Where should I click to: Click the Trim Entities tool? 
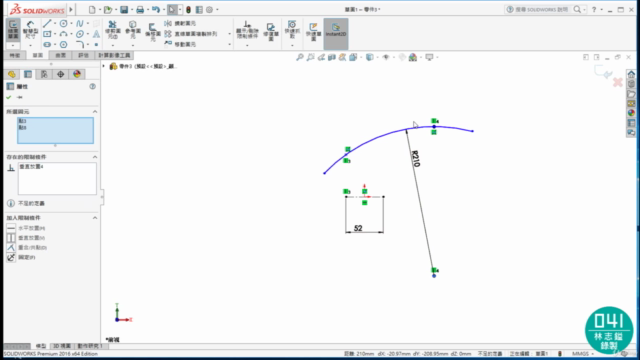point(112,29)
